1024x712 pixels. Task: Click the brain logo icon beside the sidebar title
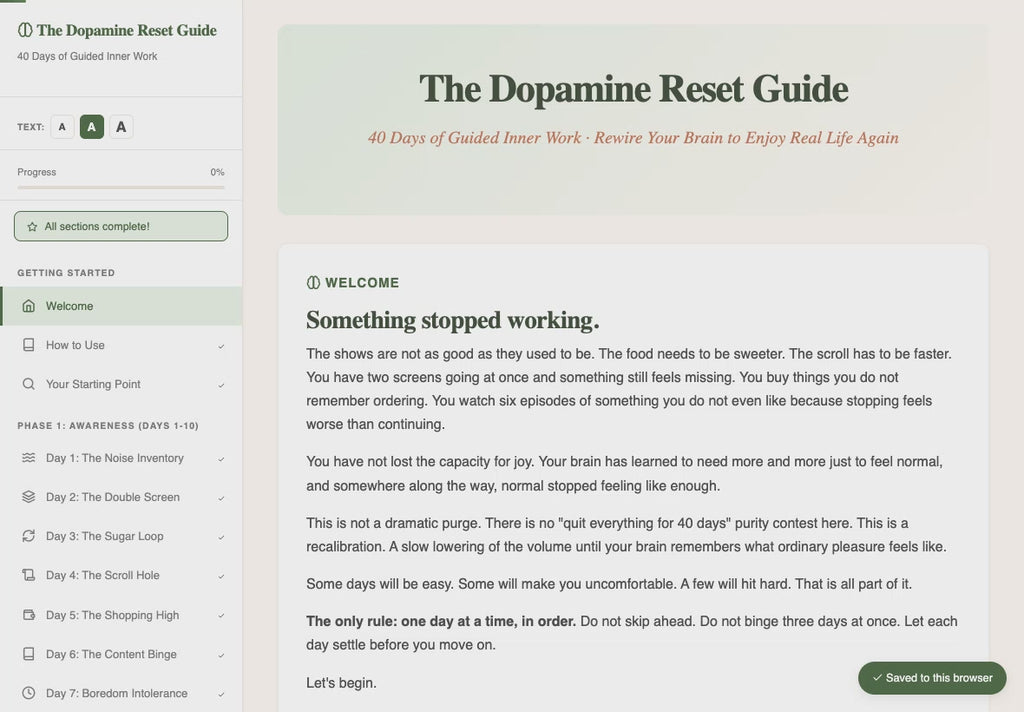point(25,30)
